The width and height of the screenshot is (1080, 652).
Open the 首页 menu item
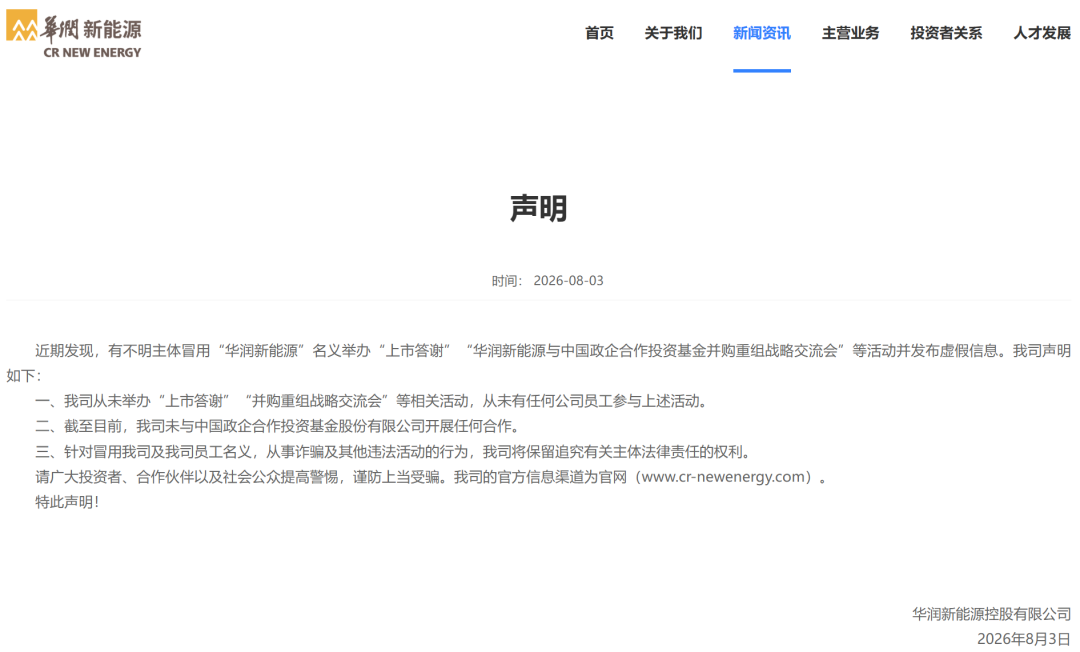(599, 33)
